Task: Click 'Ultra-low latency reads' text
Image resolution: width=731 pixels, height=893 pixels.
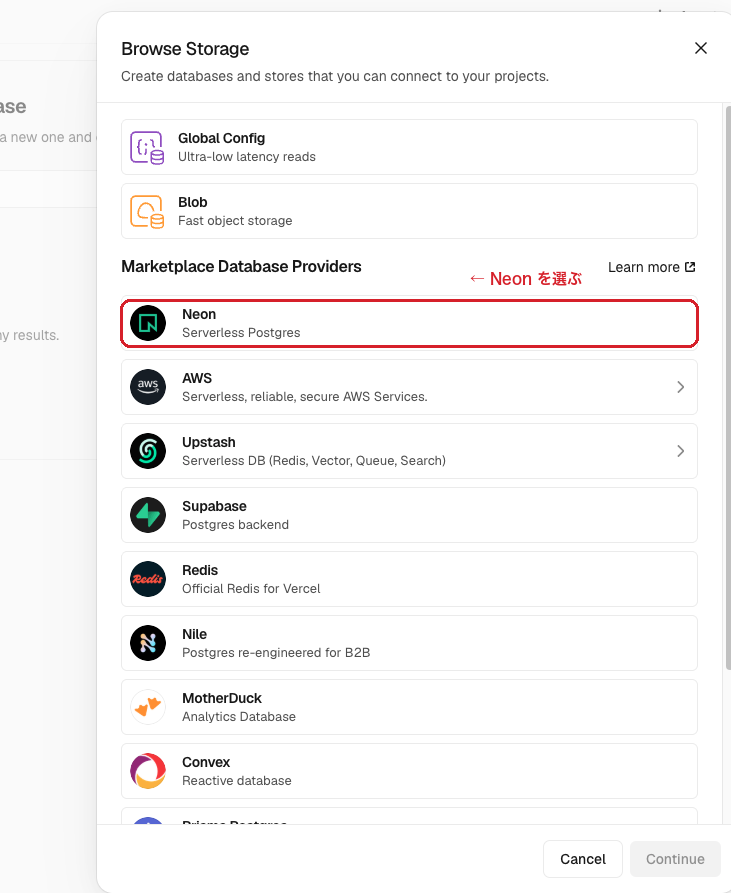Action: [247, 157]
